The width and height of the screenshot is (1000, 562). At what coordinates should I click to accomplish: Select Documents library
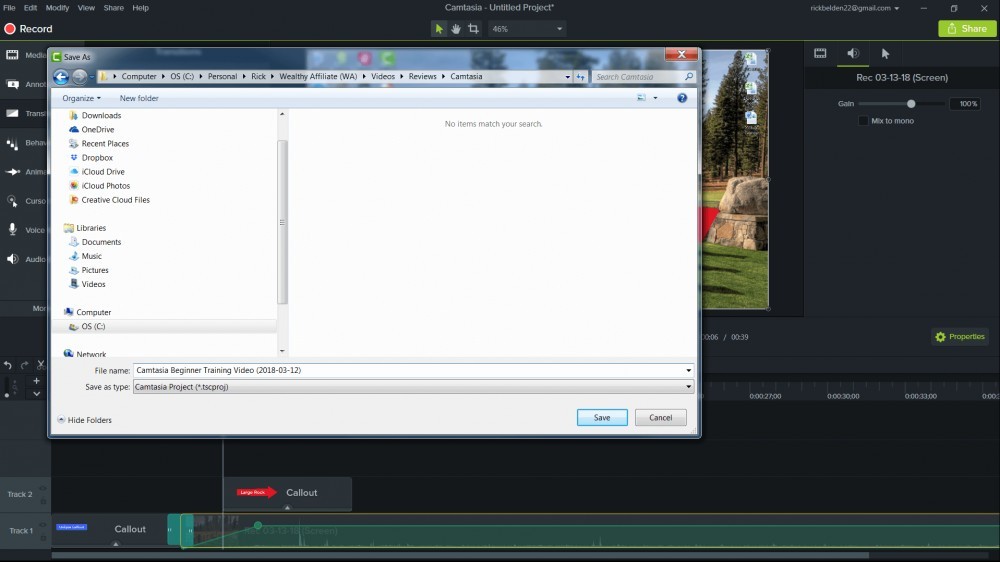(x=101, y=242)
